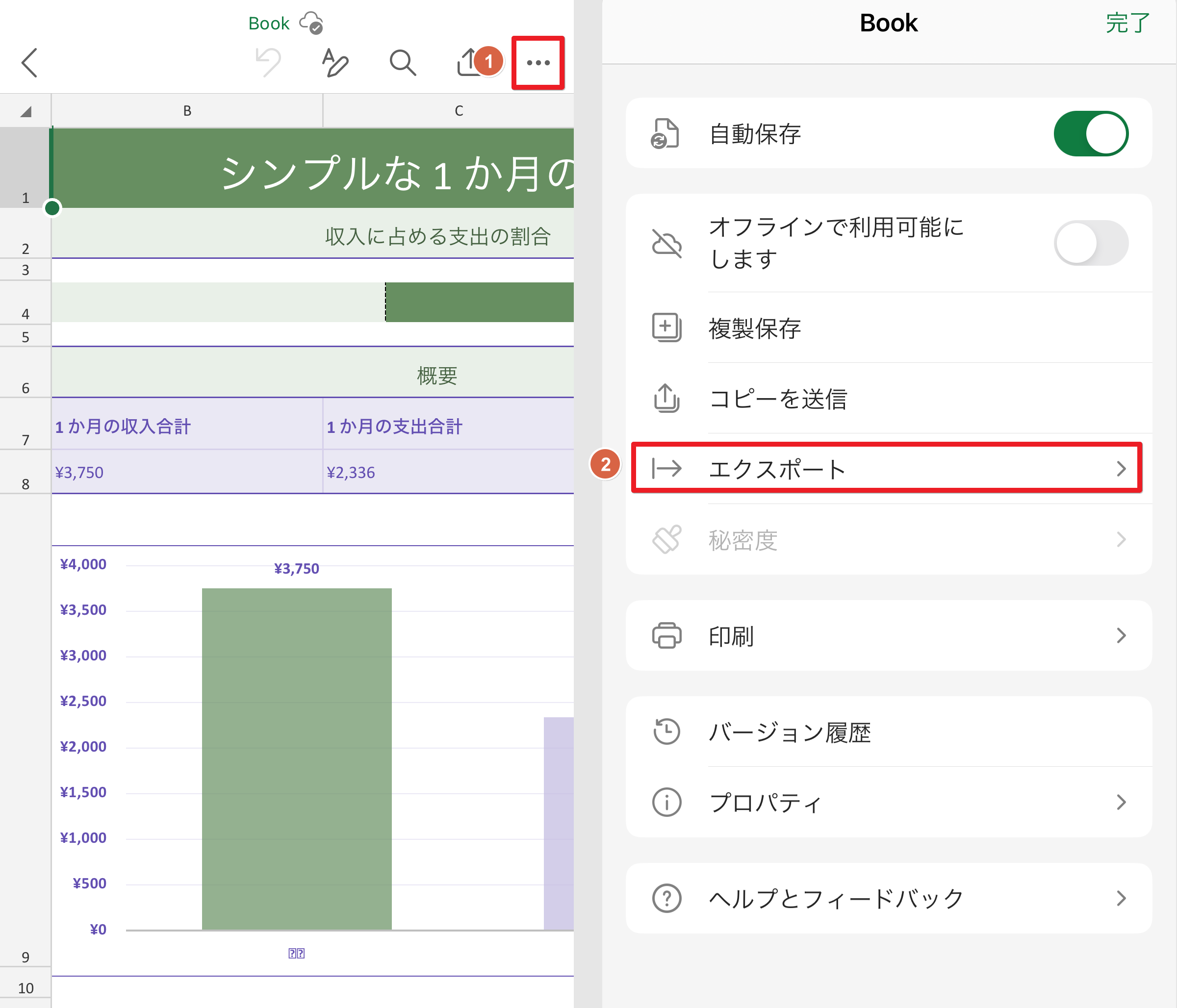The height and width of the screenshot is (1008, 1177).
Task: Click the 概要 heading cell
Action: (312, 373)
